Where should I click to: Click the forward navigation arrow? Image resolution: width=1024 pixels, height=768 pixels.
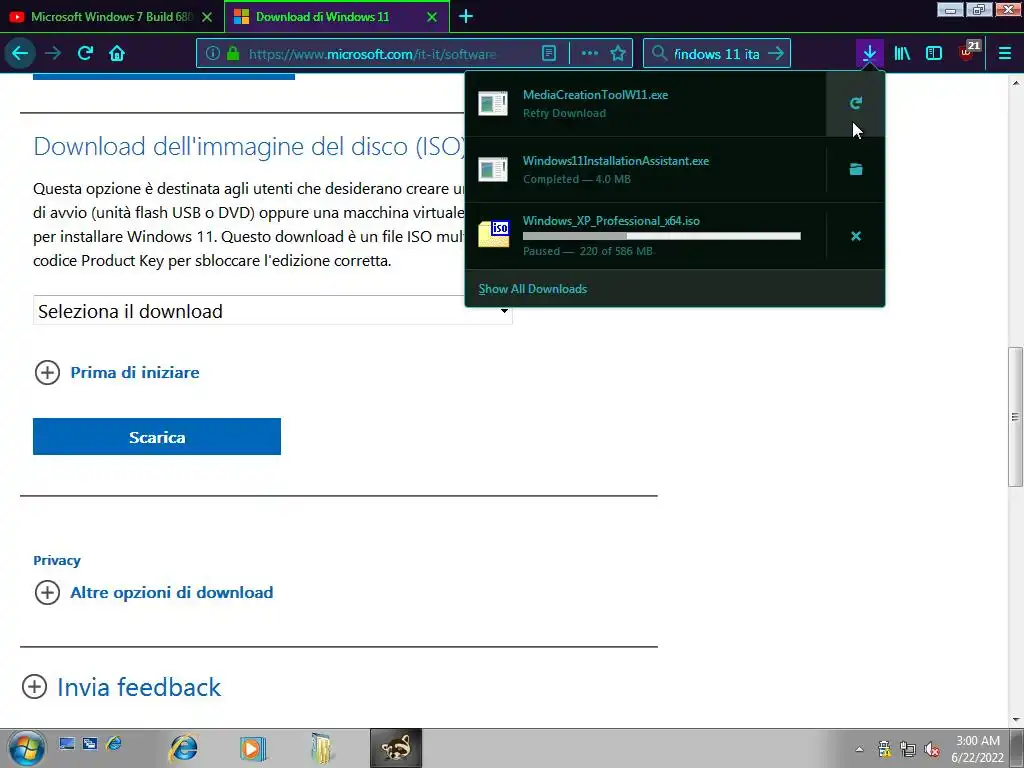pos(53,54)
